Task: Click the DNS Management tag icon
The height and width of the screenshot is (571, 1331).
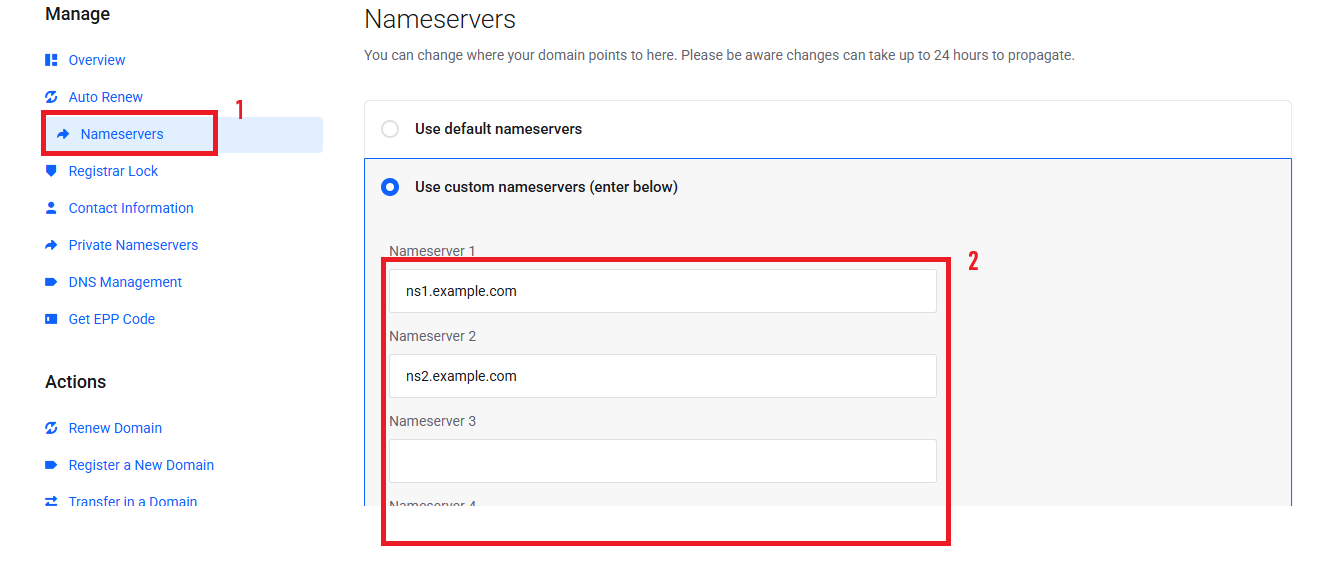Action: click(51, 282)
